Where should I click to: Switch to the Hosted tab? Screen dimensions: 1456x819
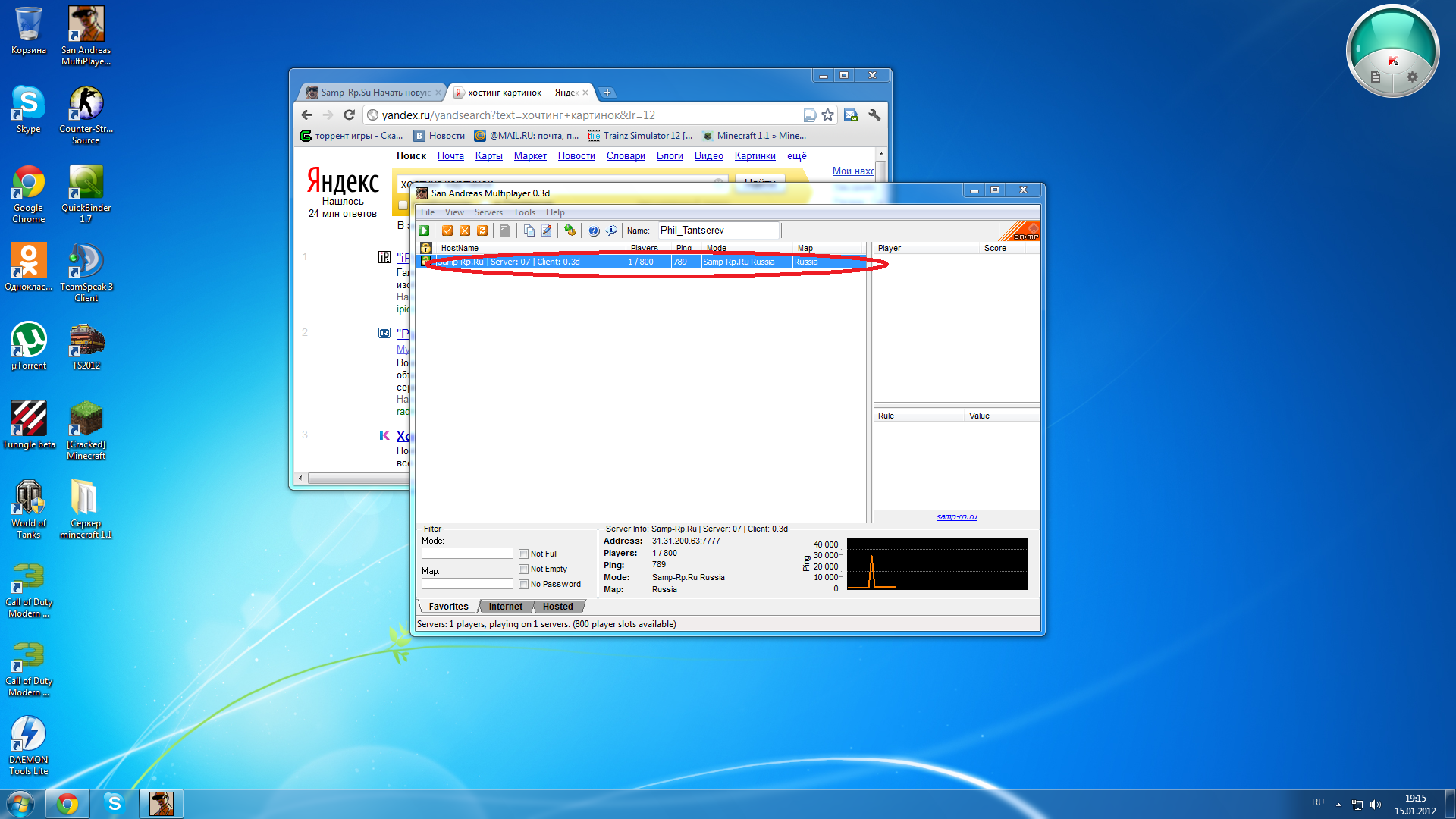click(557, 607)
